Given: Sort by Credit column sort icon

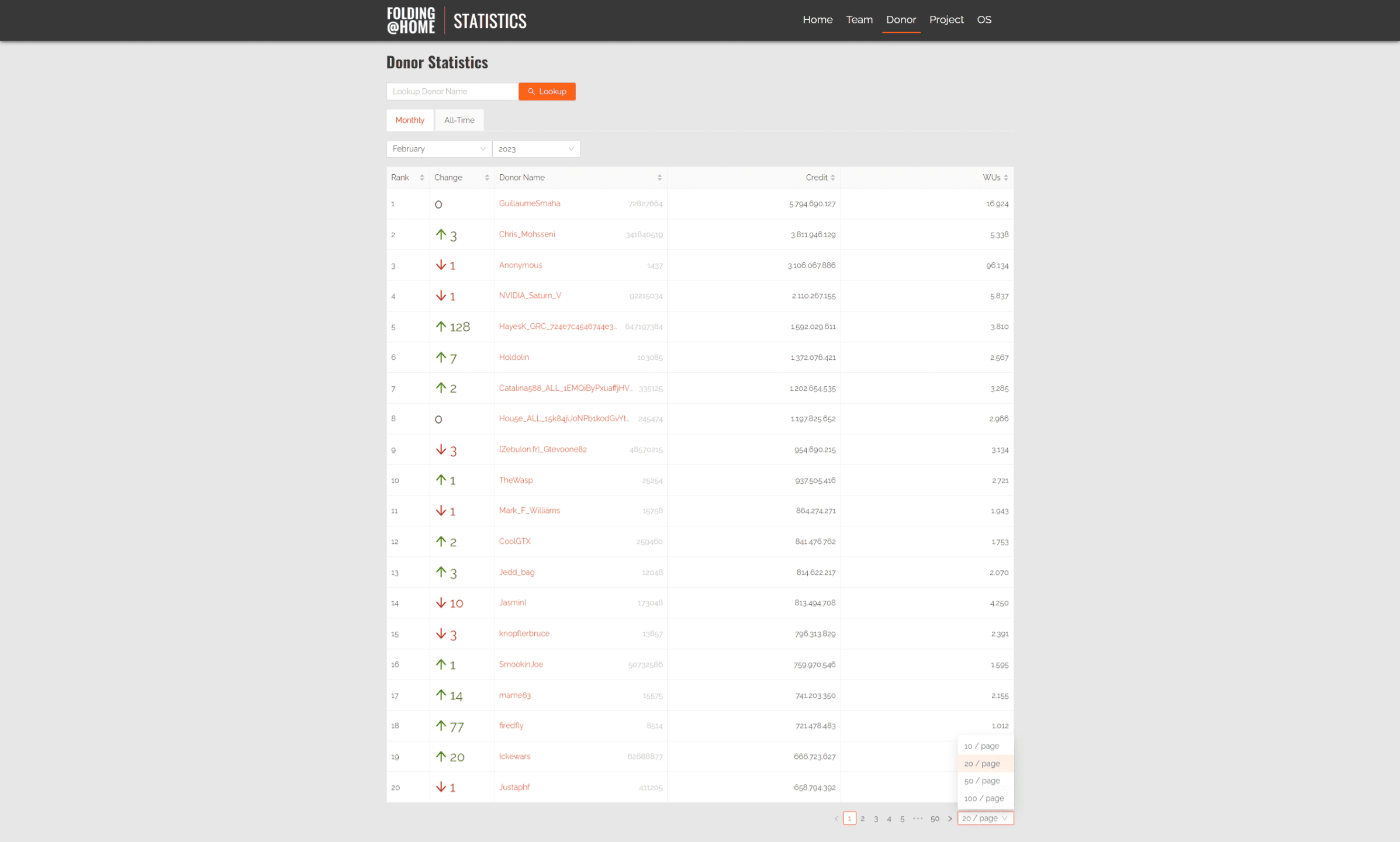Looking at the screenshot, I should click(832, 178).
